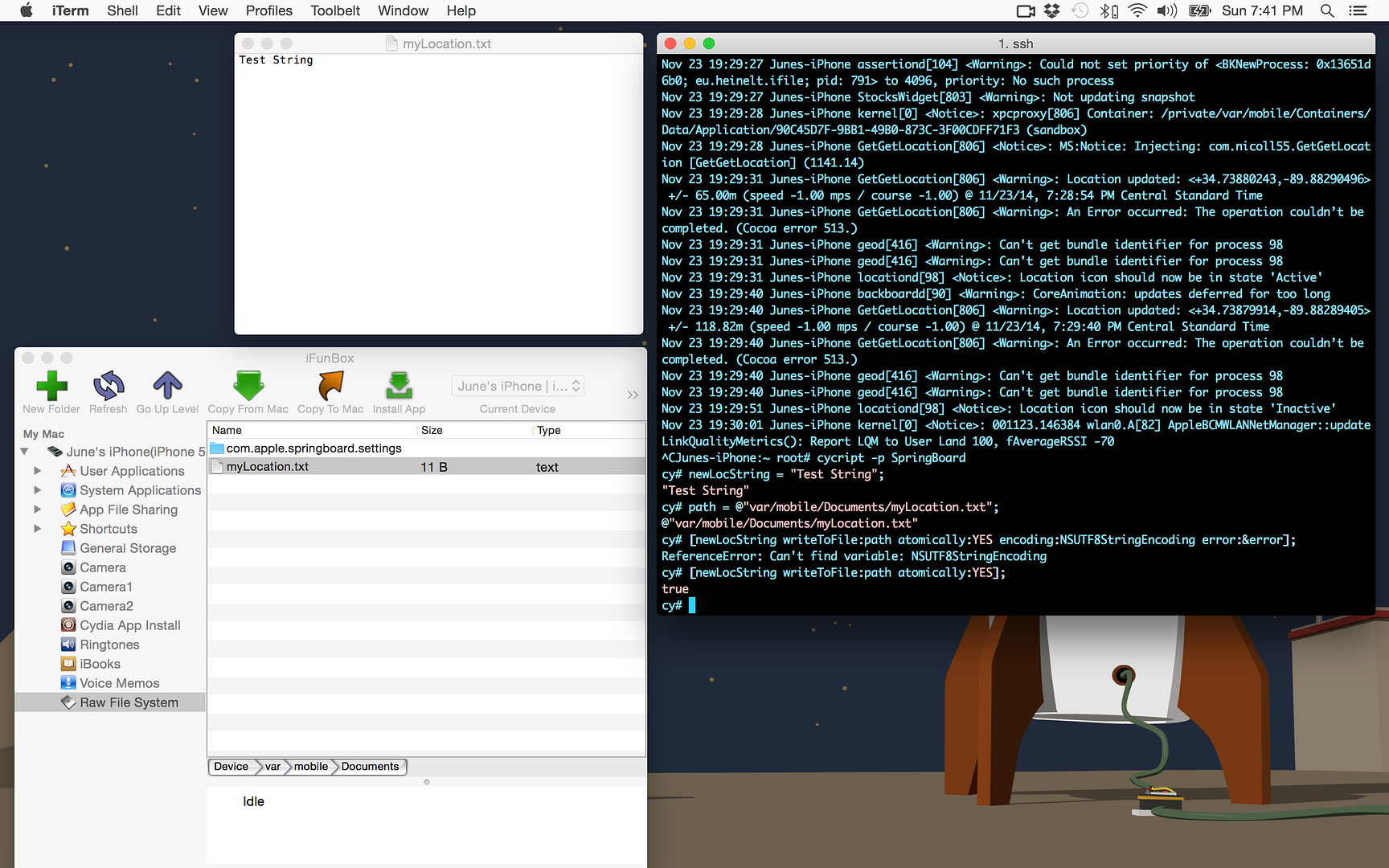Expand System Applications tree node

pyautogui.click(x=37, y=490)
